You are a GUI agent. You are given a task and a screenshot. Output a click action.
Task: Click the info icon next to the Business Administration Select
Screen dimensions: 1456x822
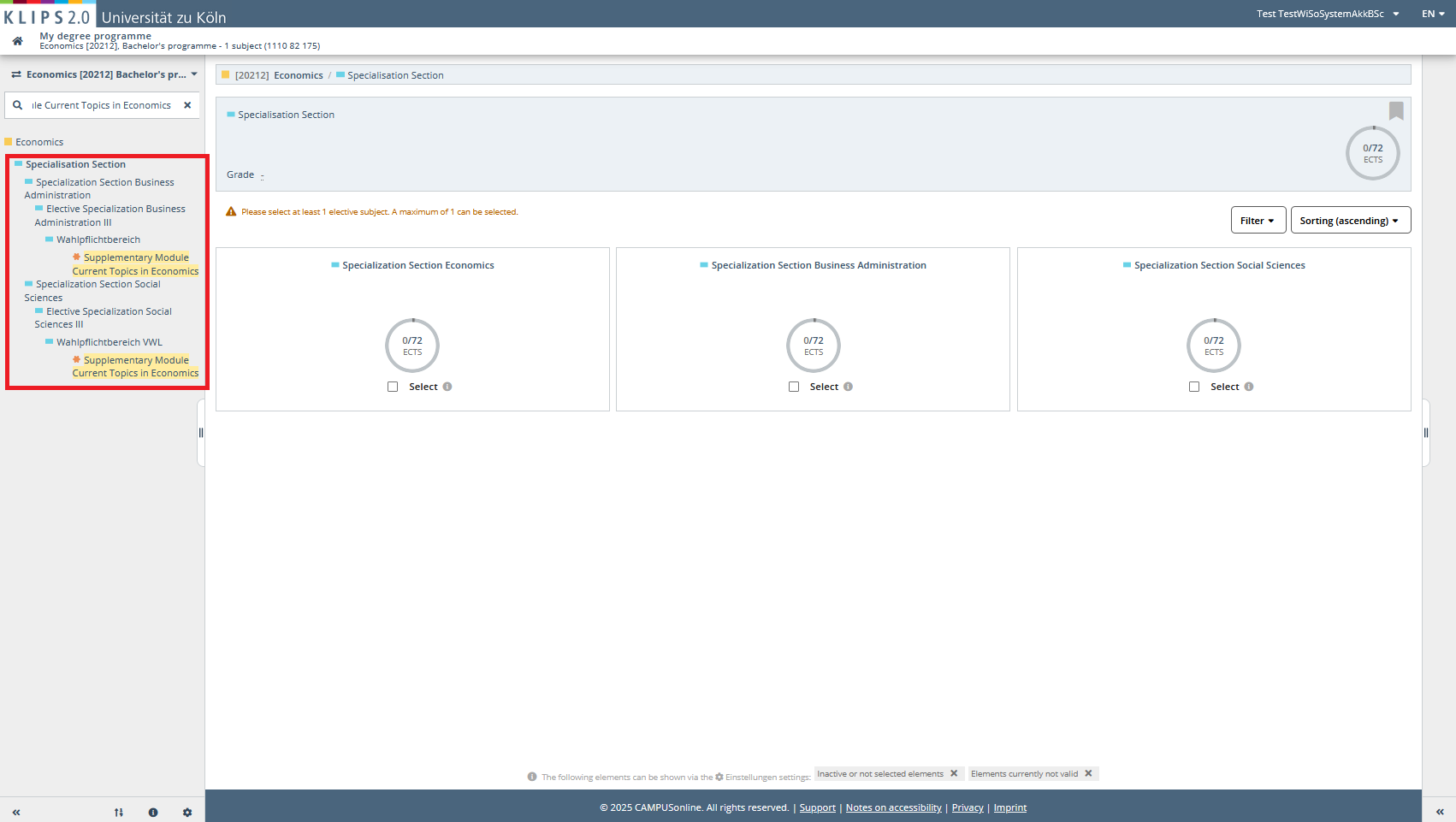pos(848,387)
